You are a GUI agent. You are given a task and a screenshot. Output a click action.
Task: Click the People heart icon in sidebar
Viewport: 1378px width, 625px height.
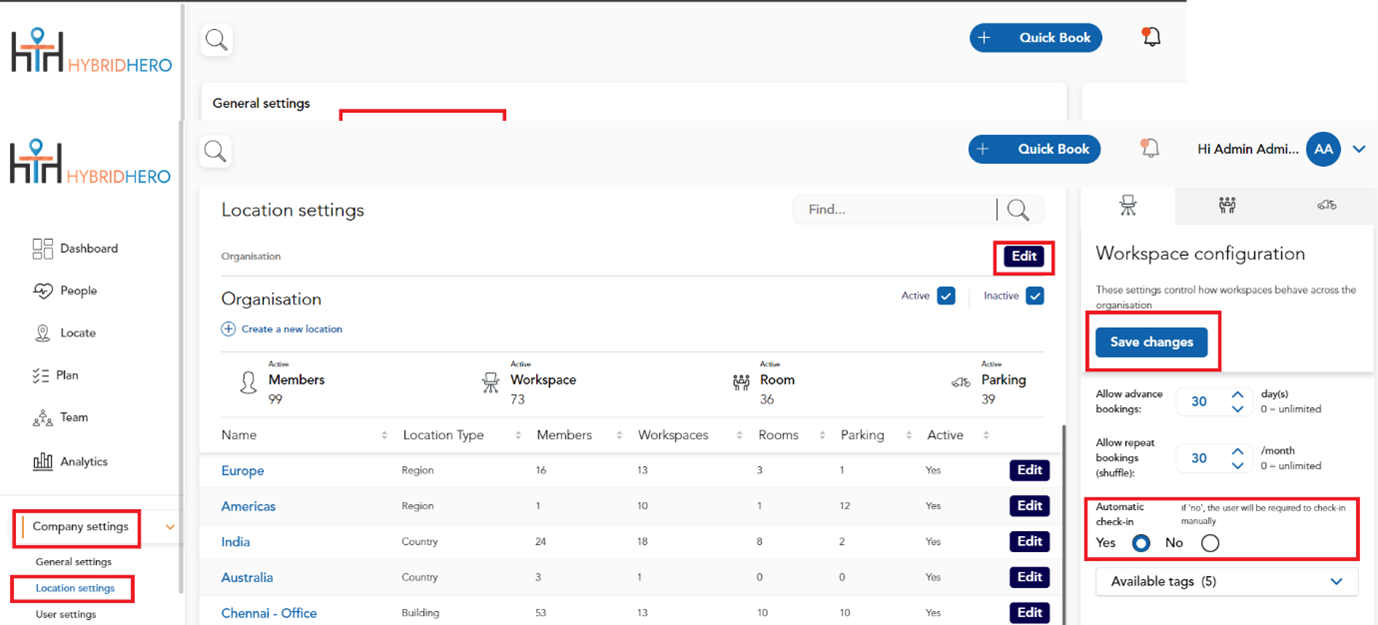[x=43, y=291]
